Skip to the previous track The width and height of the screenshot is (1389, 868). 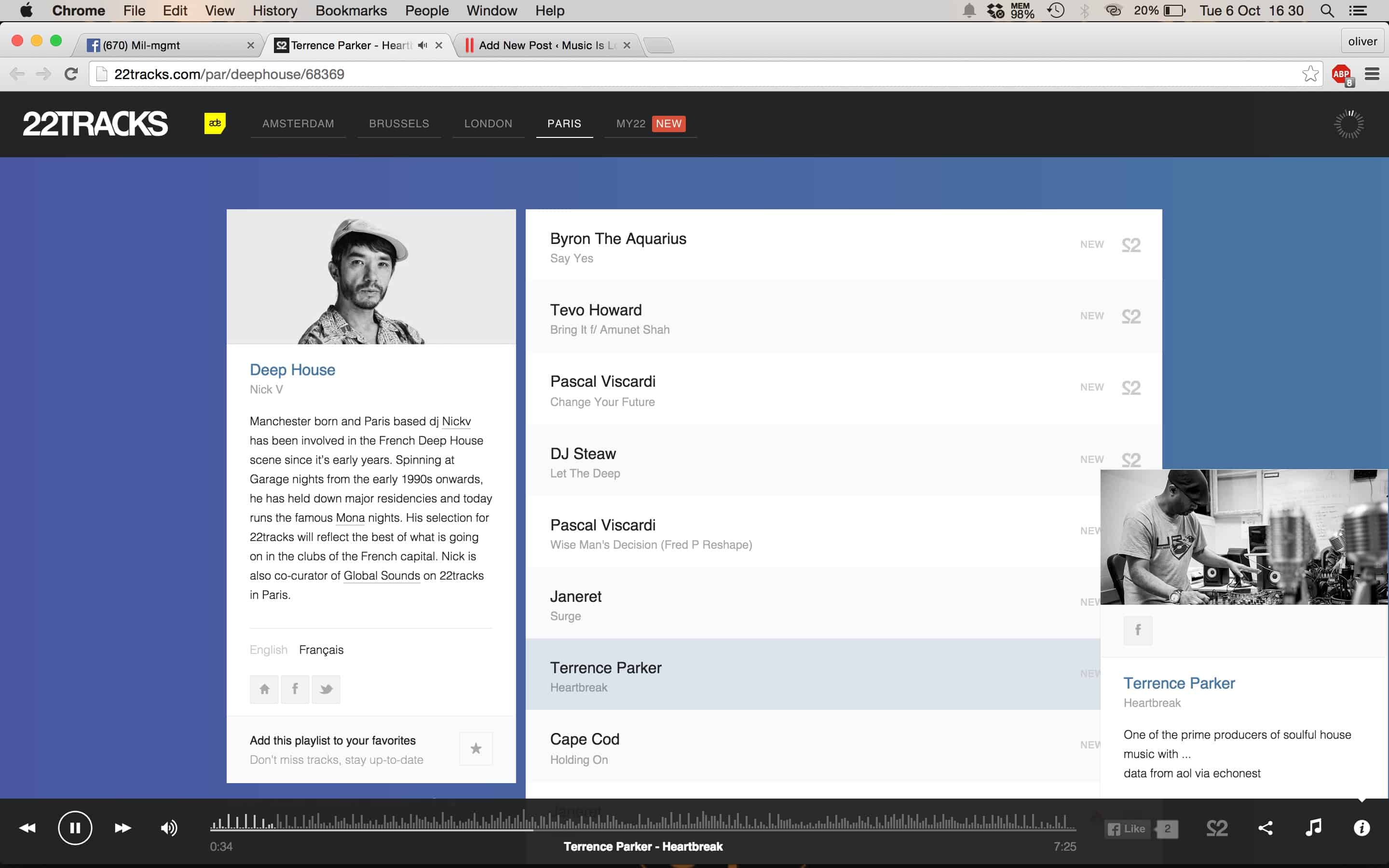27,828
